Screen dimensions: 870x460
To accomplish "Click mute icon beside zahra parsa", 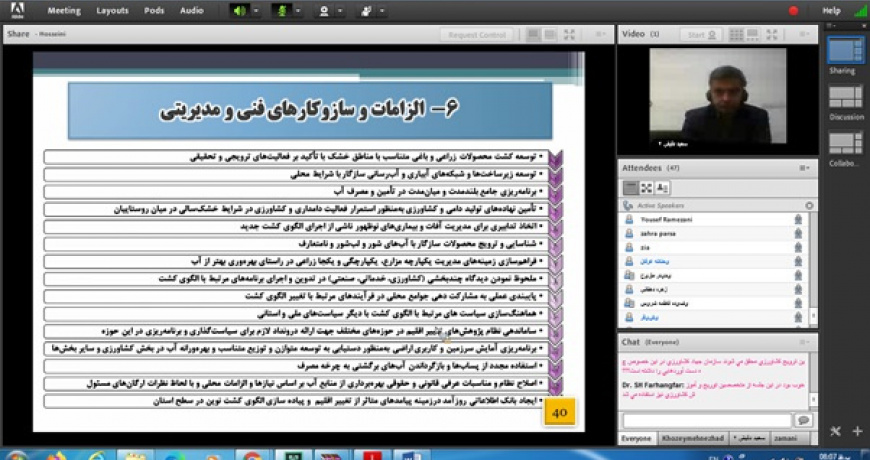I will [798, 234].
